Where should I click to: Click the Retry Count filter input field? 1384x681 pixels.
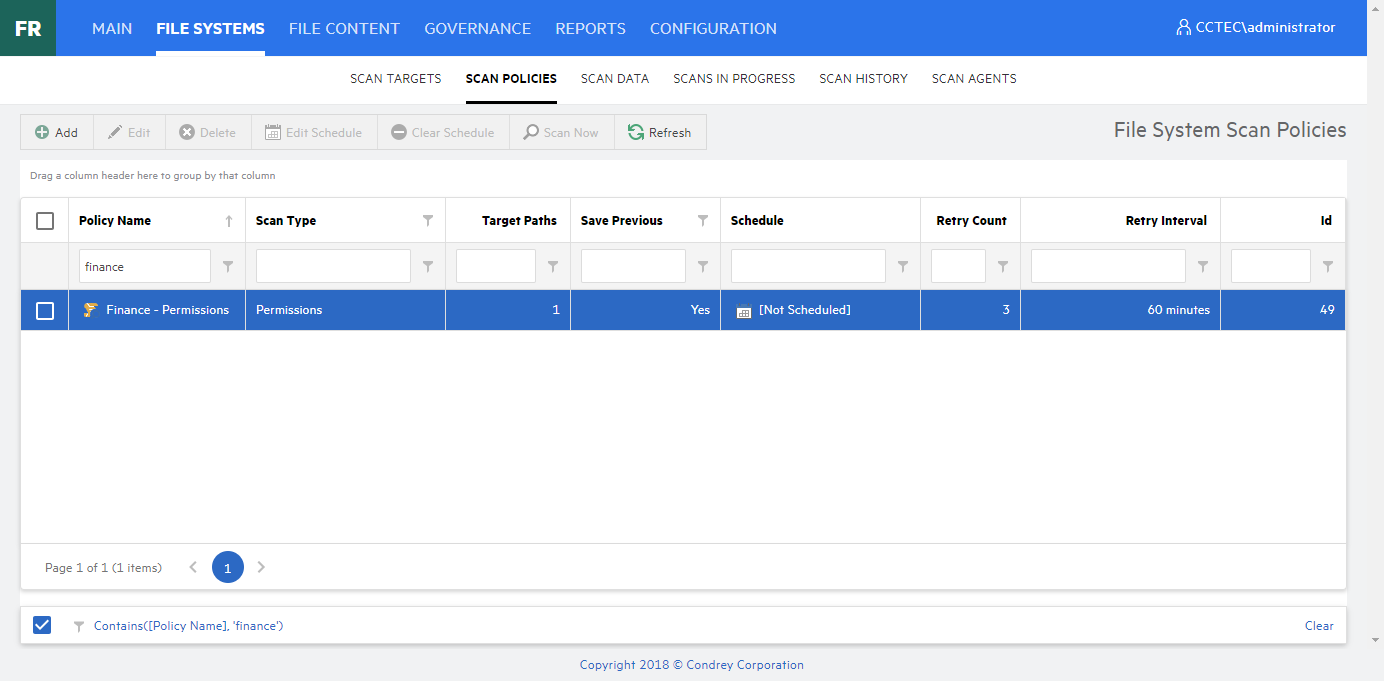click(958, 266)
